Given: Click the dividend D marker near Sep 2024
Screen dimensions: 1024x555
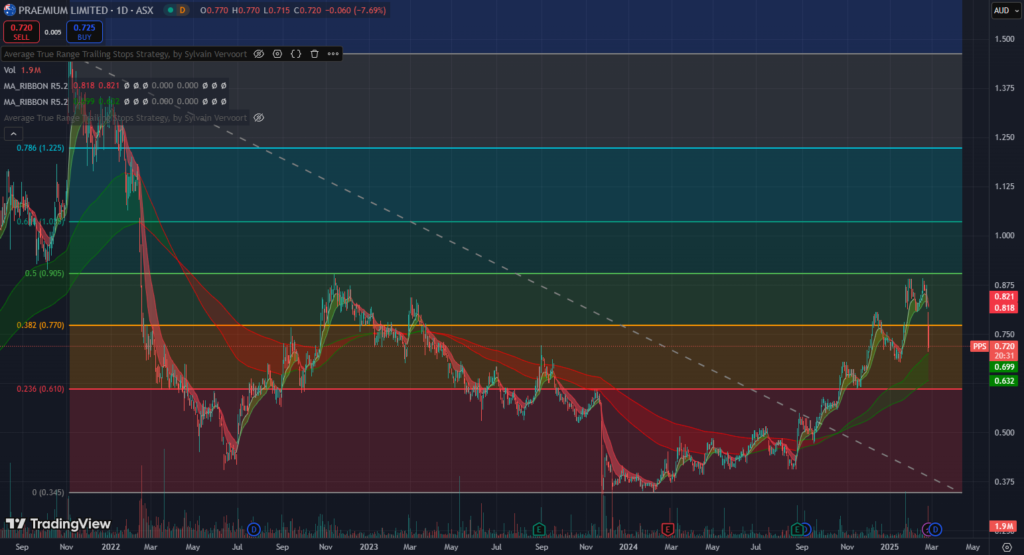Looking at the screenshot, I should (806, 529).
